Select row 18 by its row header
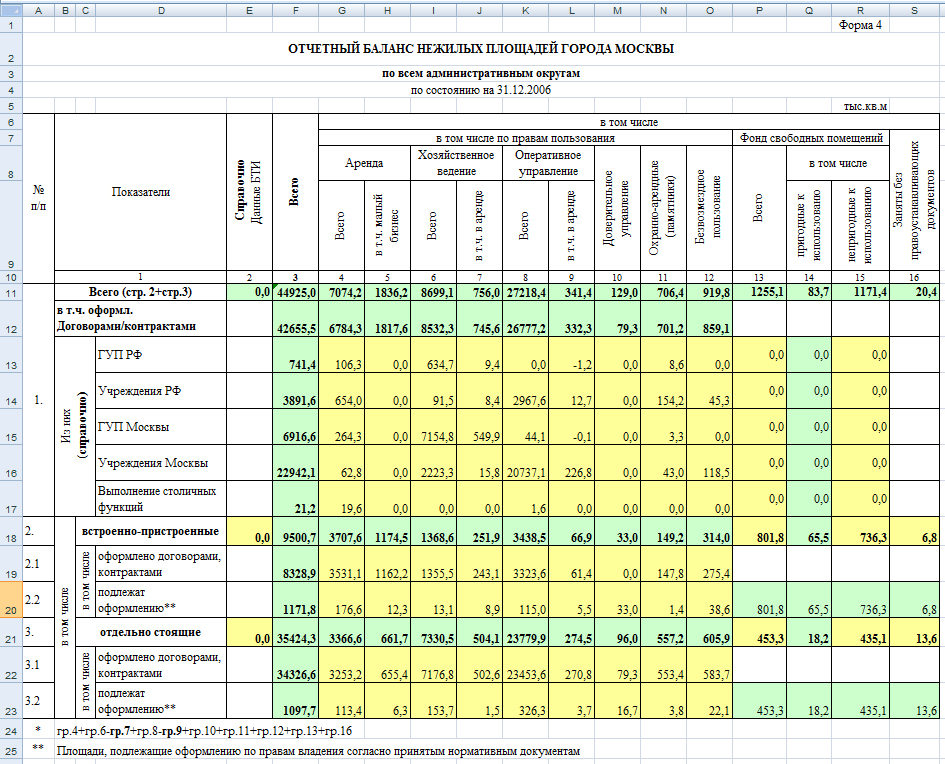The height and width of the screenshot is (764, 945). 11,531
